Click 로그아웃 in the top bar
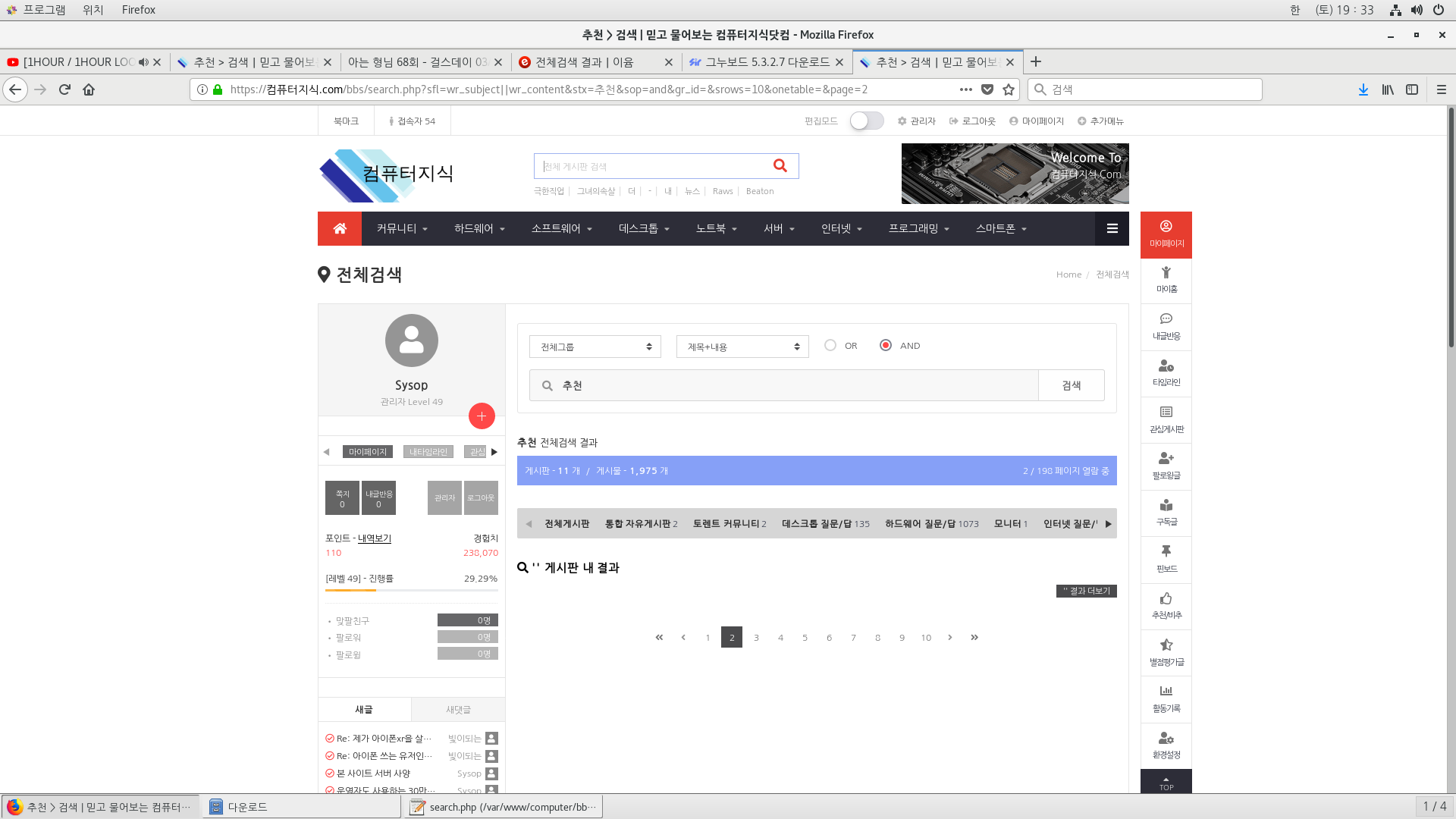The height and width of the screenshot is (819, 1456). (972, 121)
